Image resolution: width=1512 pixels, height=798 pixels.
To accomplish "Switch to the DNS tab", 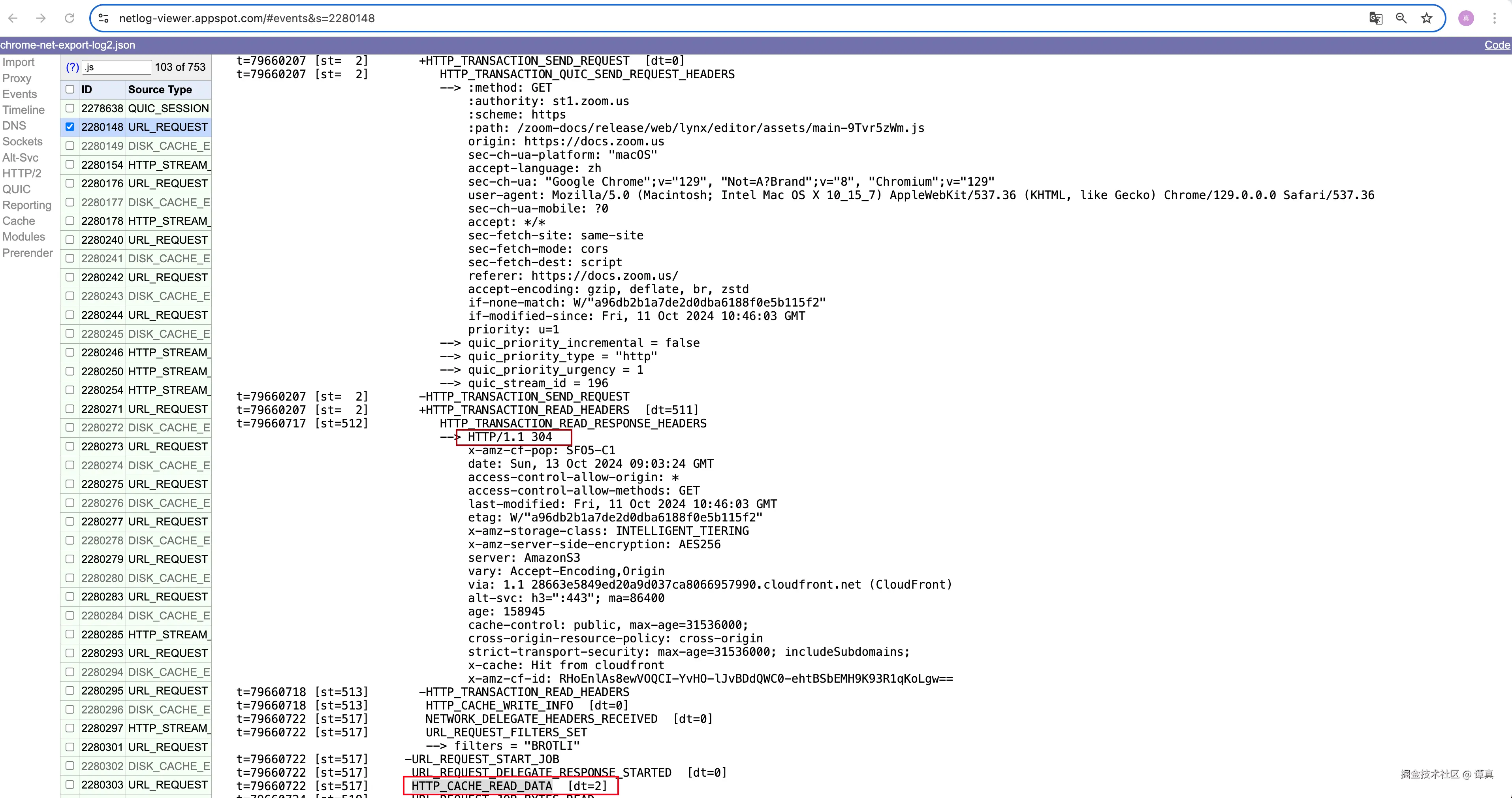I will point(14,126).
